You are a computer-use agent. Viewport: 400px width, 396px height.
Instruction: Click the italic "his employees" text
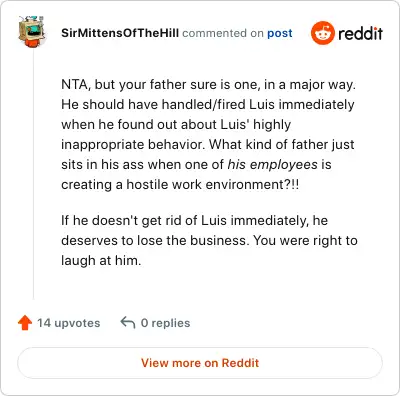pyautogui.click(x=273, y=164)
